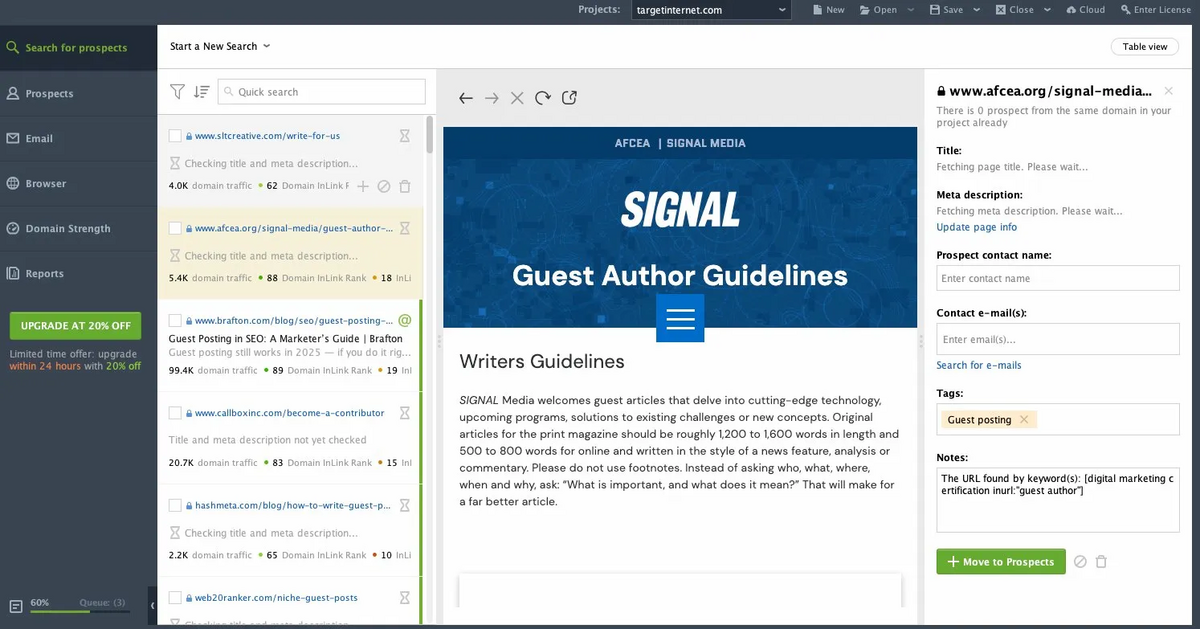Open the sort order icon

coord(201,92)
